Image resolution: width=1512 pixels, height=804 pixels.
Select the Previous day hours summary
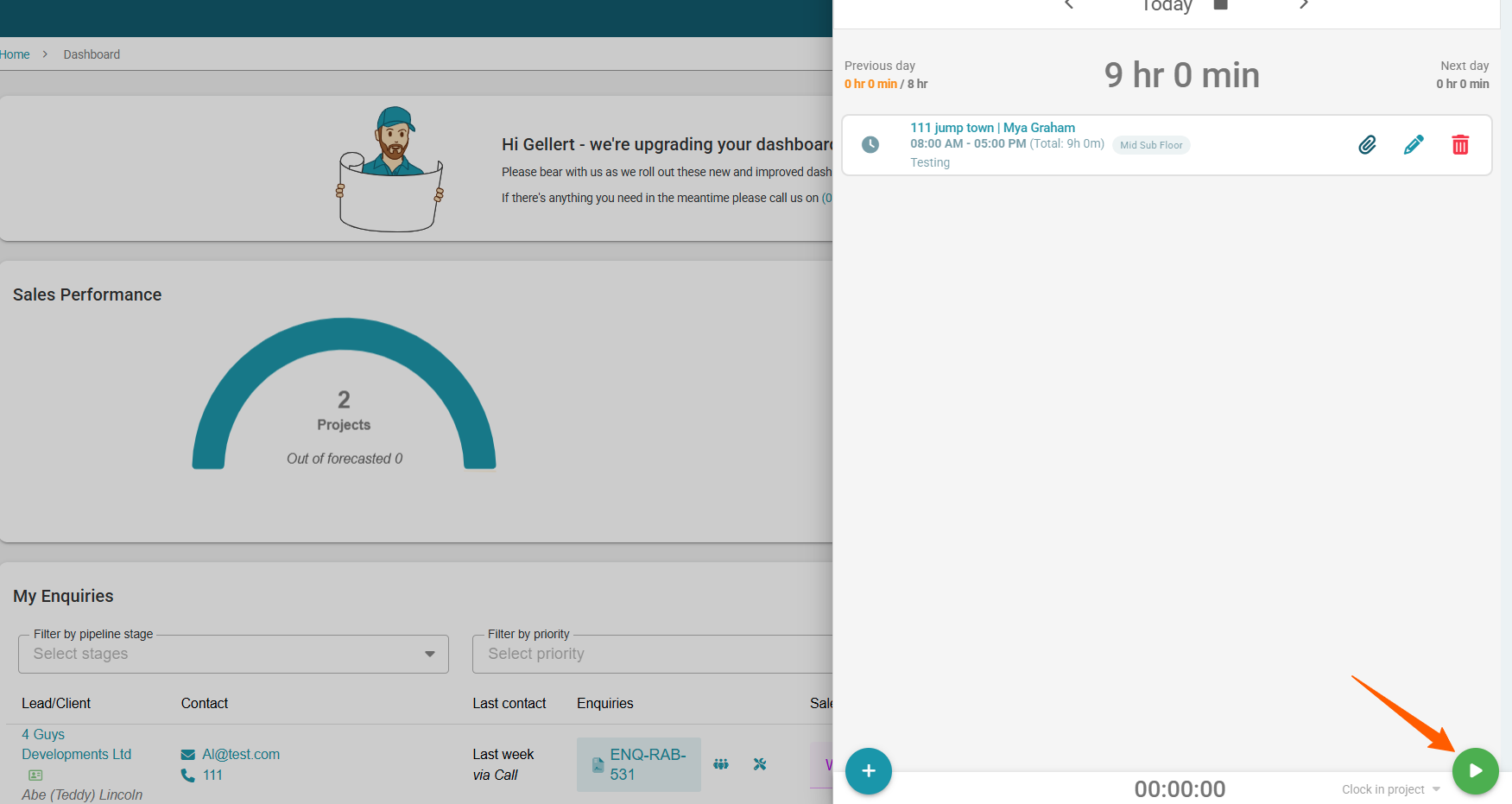[x=886, y=74]
